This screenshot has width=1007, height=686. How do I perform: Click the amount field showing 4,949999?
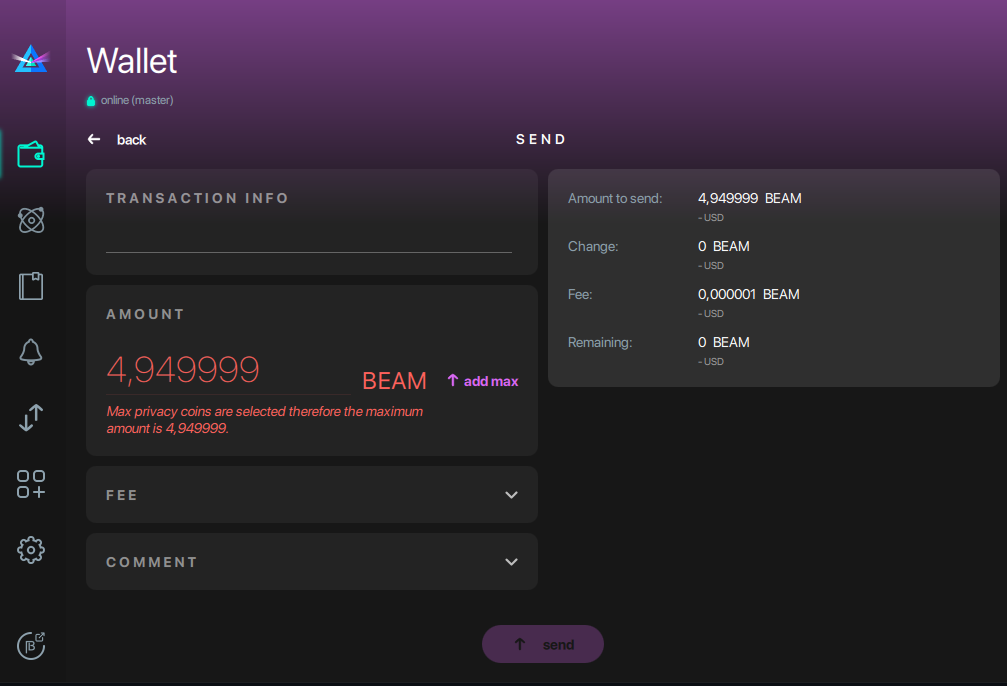click(183, 369)
